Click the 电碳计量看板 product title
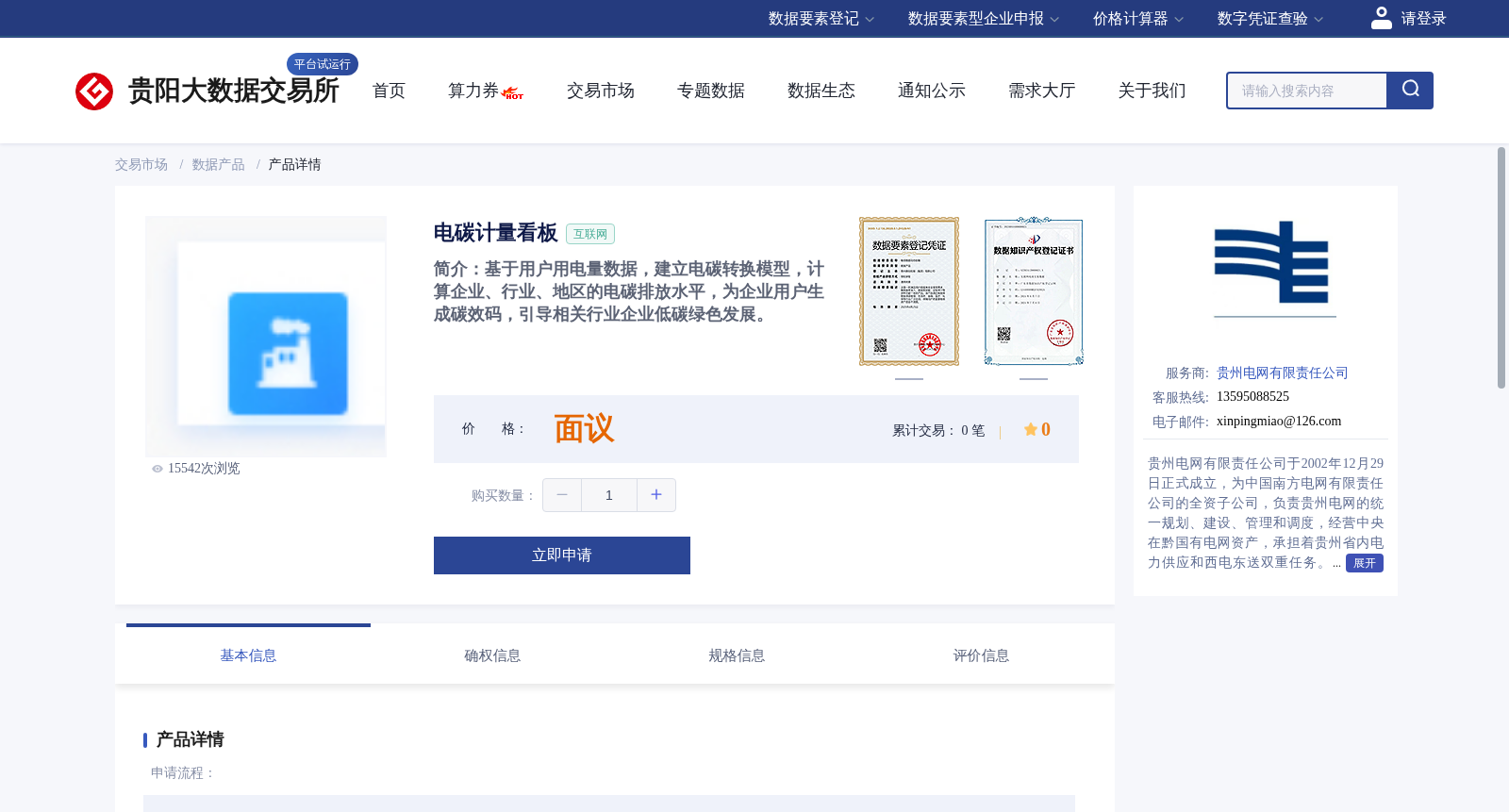The height and width of the screenshot is (812, 1509). coord(496,233)
